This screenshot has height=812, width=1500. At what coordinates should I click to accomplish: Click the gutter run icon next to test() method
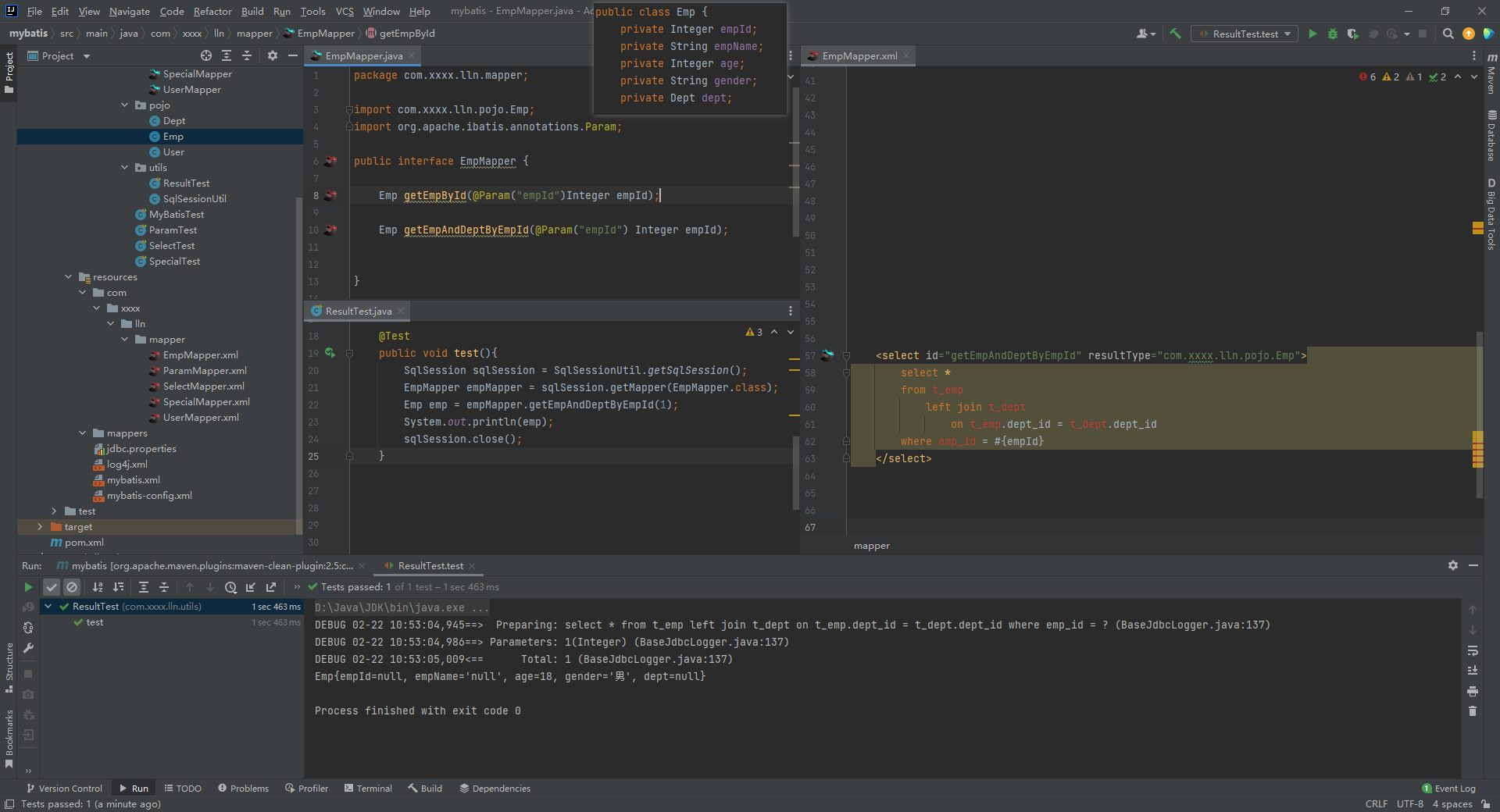coord(330,353)
